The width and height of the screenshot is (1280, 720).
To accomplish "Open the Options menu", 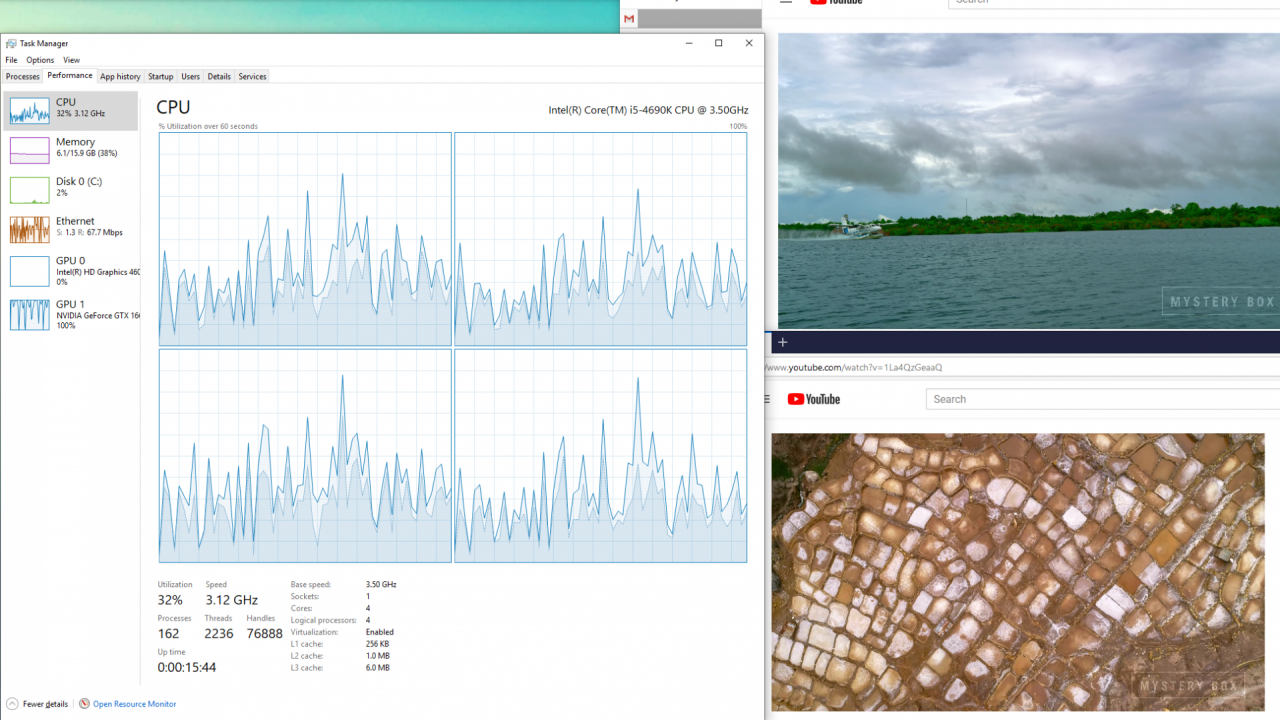I will (x=40, y=60).
